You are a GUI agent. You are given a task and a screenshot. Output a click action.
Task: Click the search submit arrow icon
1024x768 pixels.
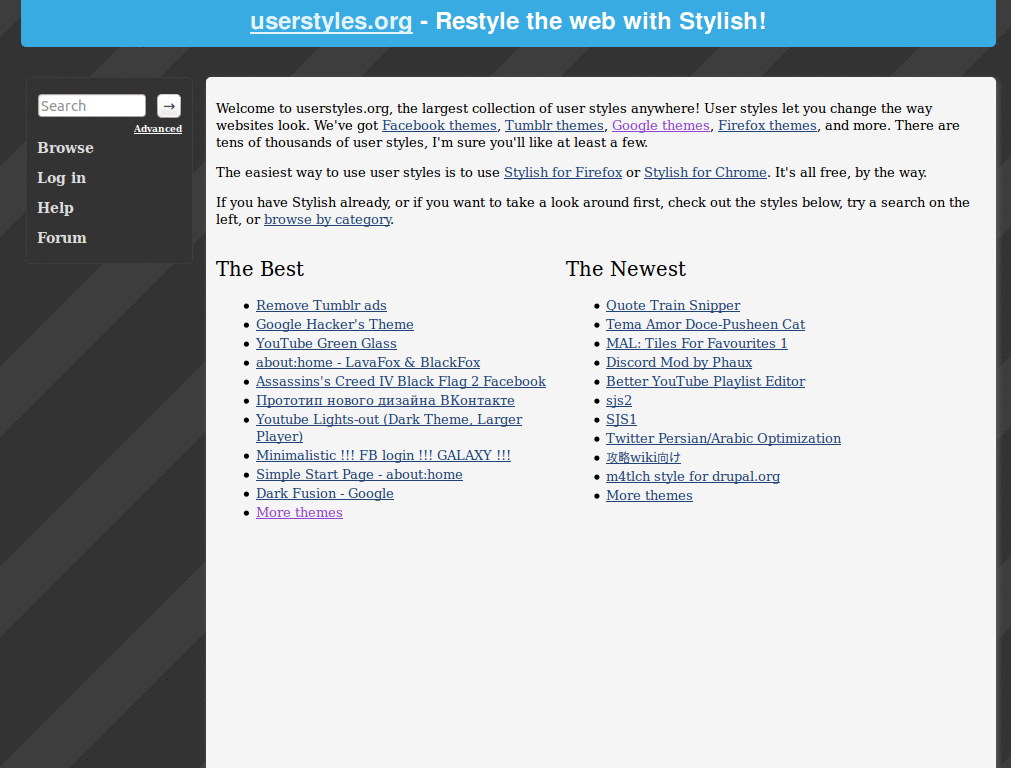pyautogui.click(x=168, y=105)
